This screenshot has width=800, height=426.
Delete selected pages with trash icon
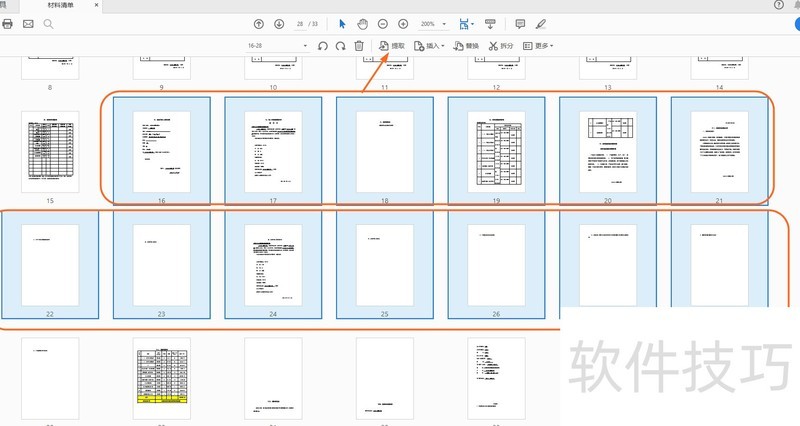click(x=359, y=46)
